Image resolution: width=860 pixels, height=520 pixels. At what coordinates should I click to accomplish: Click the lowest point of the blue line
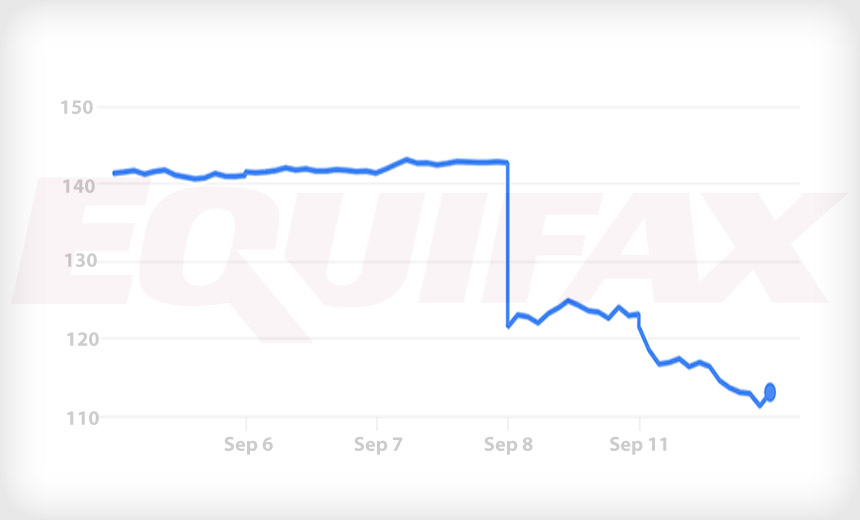point(760,405)
